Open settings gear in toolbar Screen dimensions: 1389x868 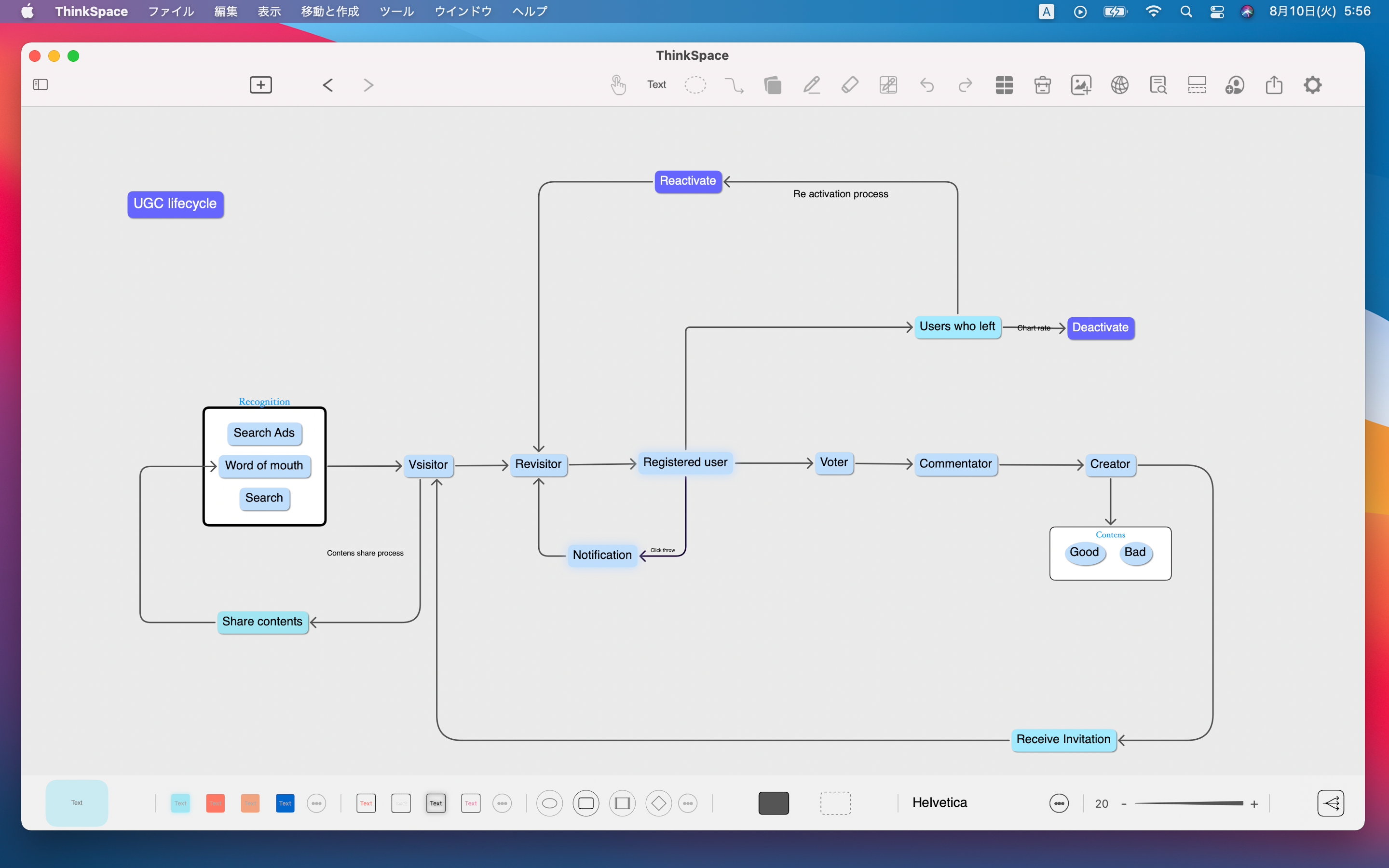click(1312, 85)
